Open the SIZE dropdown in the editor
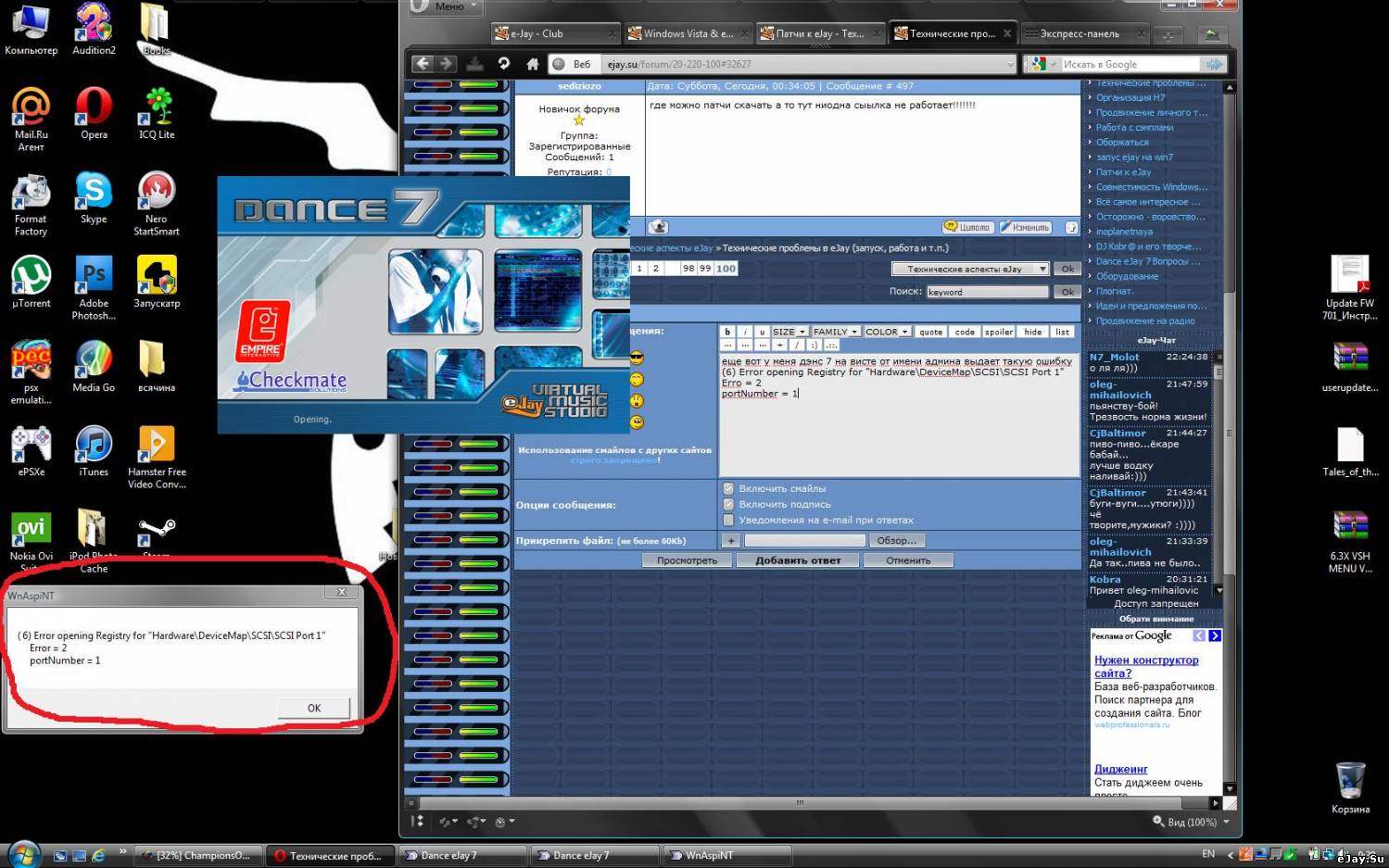Screen dimensions: 1389x868 coord(789,332)
